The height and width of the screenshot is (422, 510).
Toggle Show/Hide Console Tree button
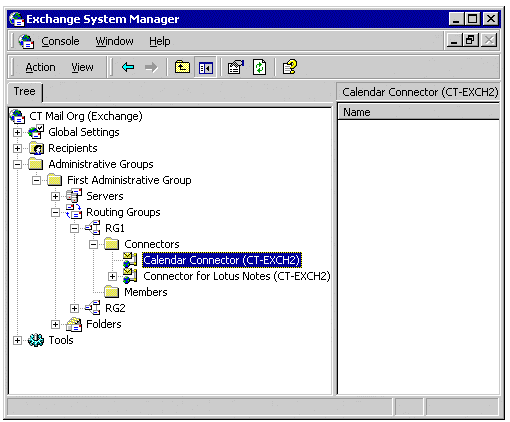click(x=206, y=67)
